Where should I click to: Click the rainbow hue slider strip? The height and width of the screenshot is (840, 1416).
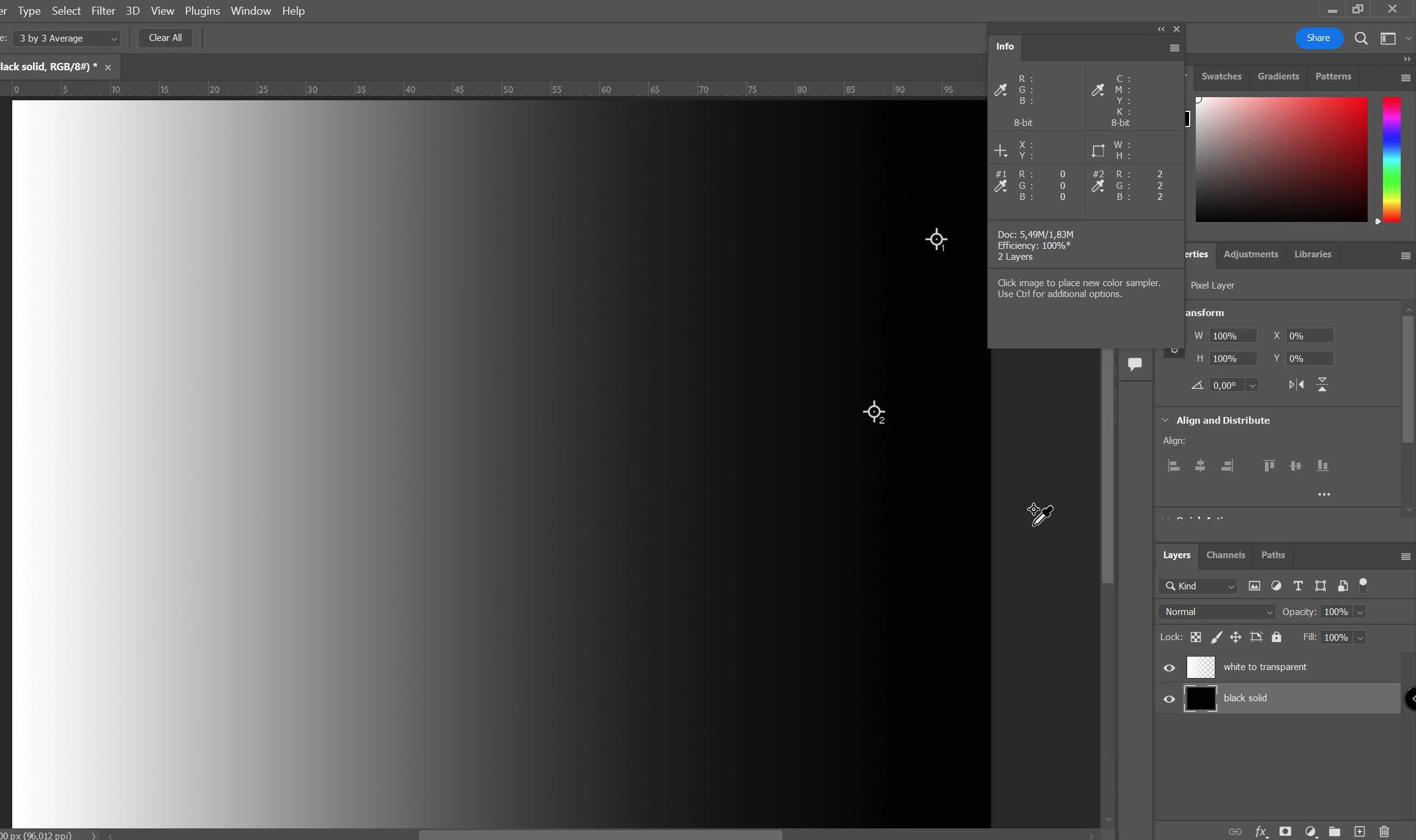tap(1392, 159)
